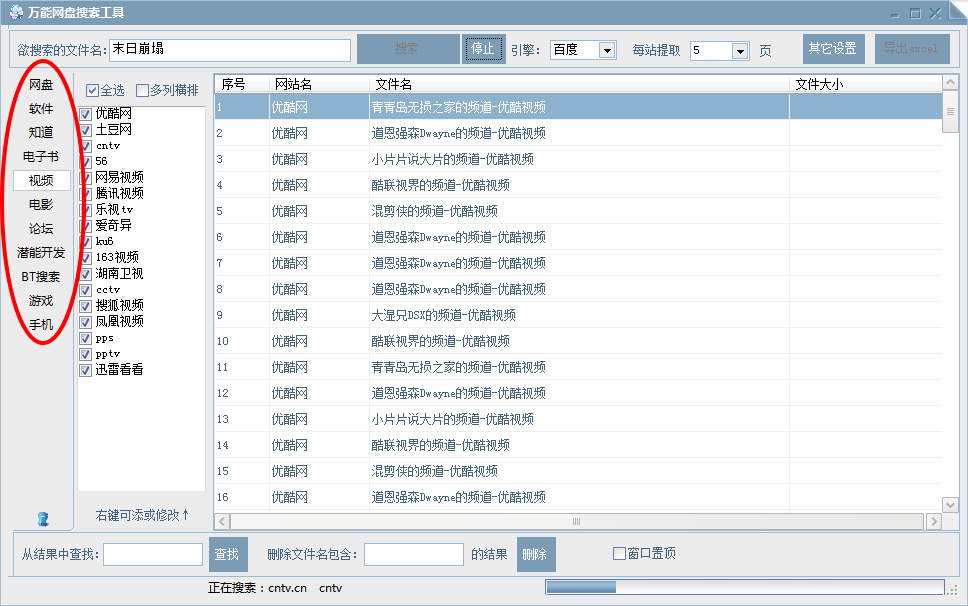
Task: Sort by the 网站名 column header
Action: (x=319, y=84)
